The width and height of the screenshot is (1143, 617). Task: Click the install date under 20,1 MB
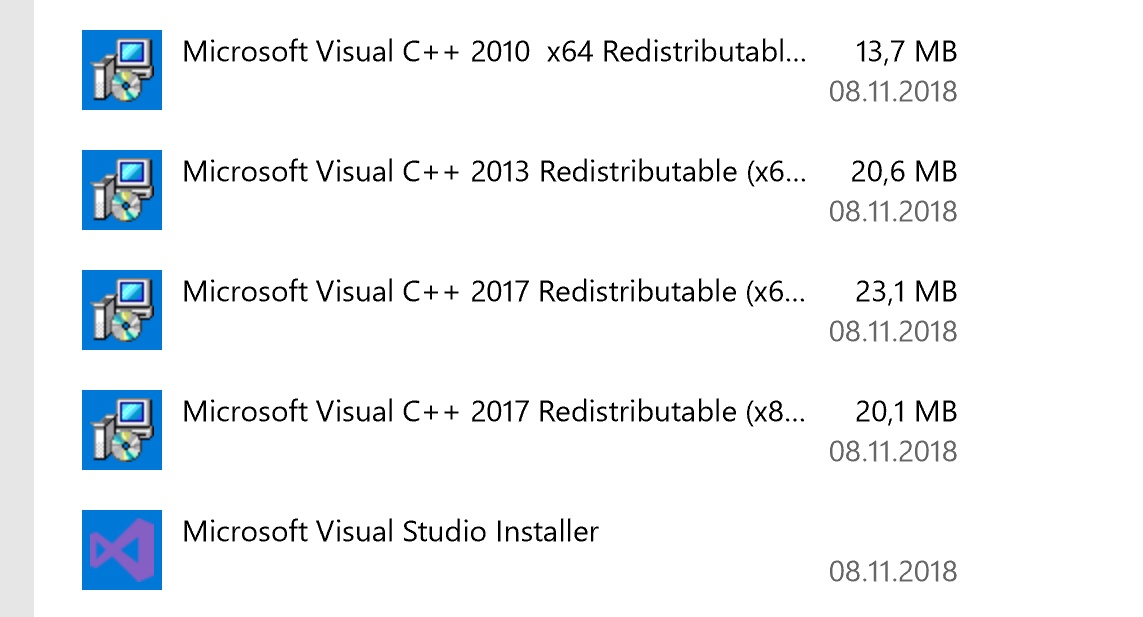(893, 451)
